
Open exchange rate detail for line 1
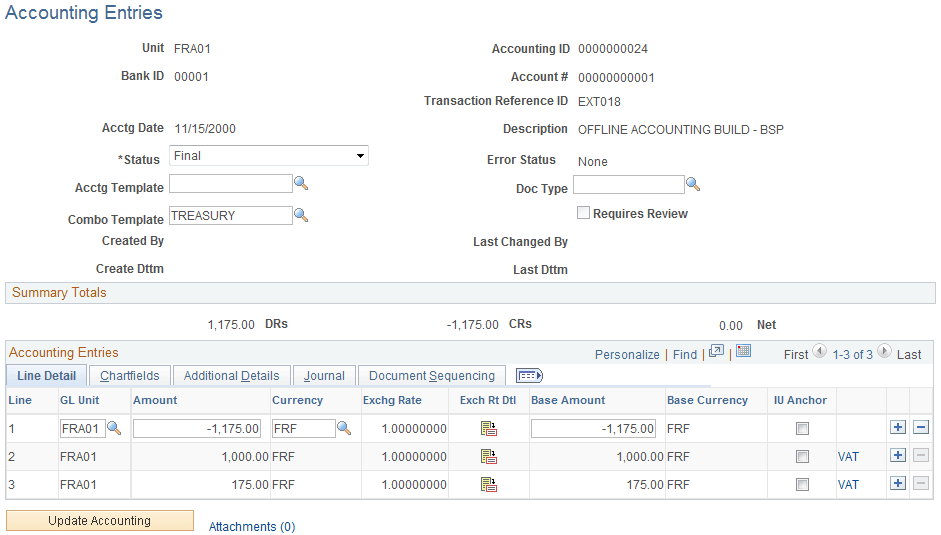(x=489, y=429)
